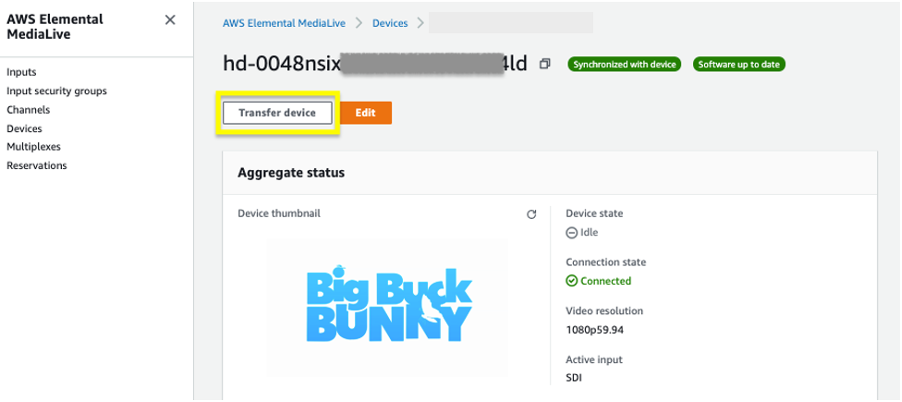This screenshot has height=402, width=902.
Task: Click the SDI active input value
Action: pos(574,378)
